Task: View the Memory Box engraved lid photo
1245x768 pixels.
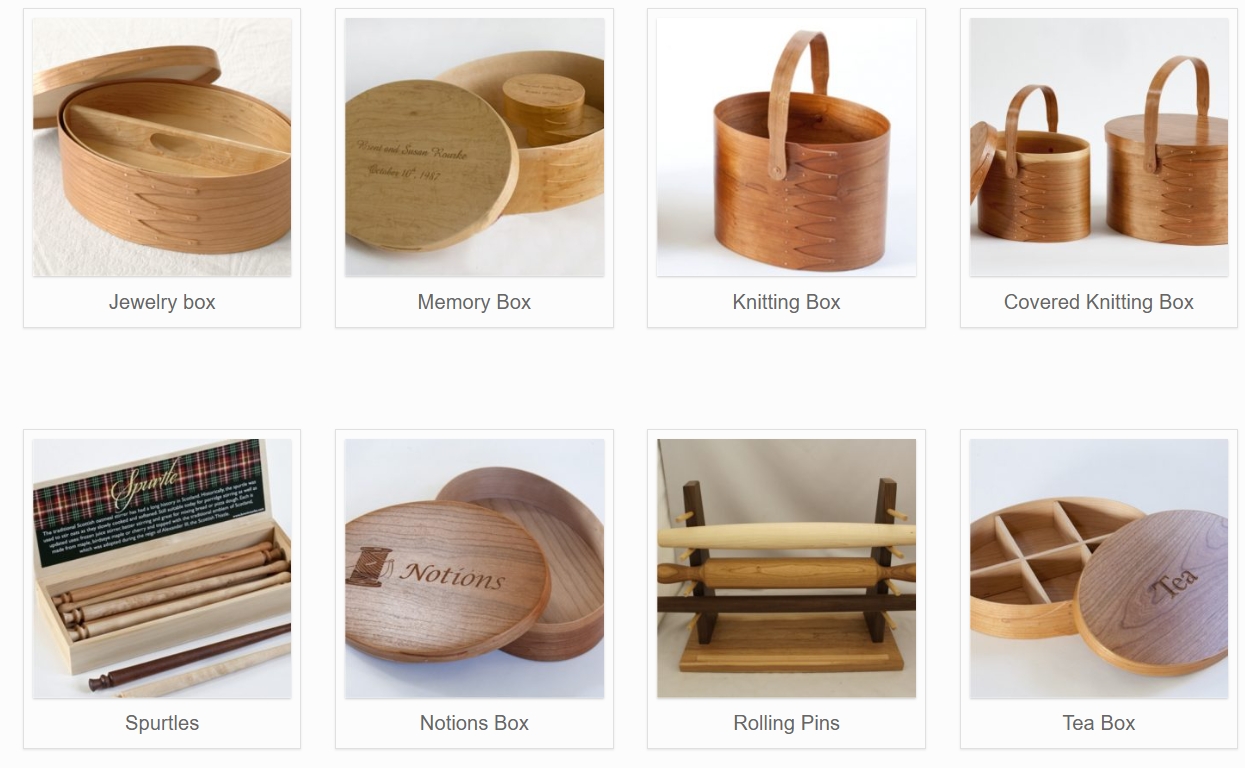Action: [474, 147]
